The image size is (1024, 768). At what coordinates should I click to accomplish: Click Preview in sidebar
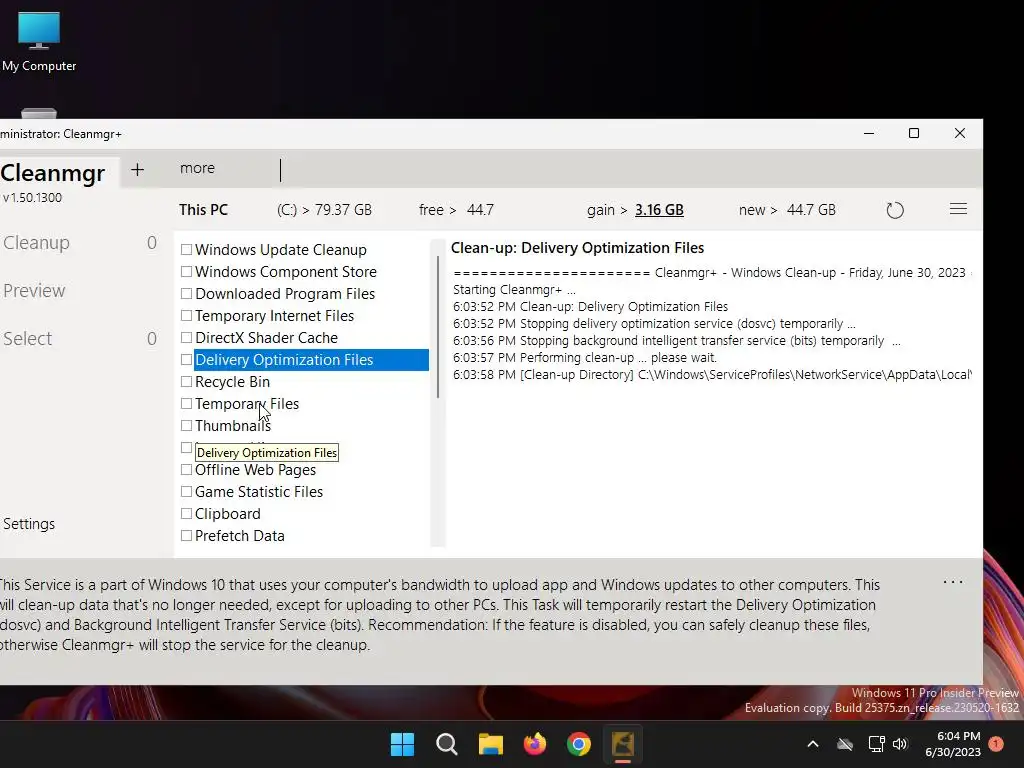pos(34,291)
